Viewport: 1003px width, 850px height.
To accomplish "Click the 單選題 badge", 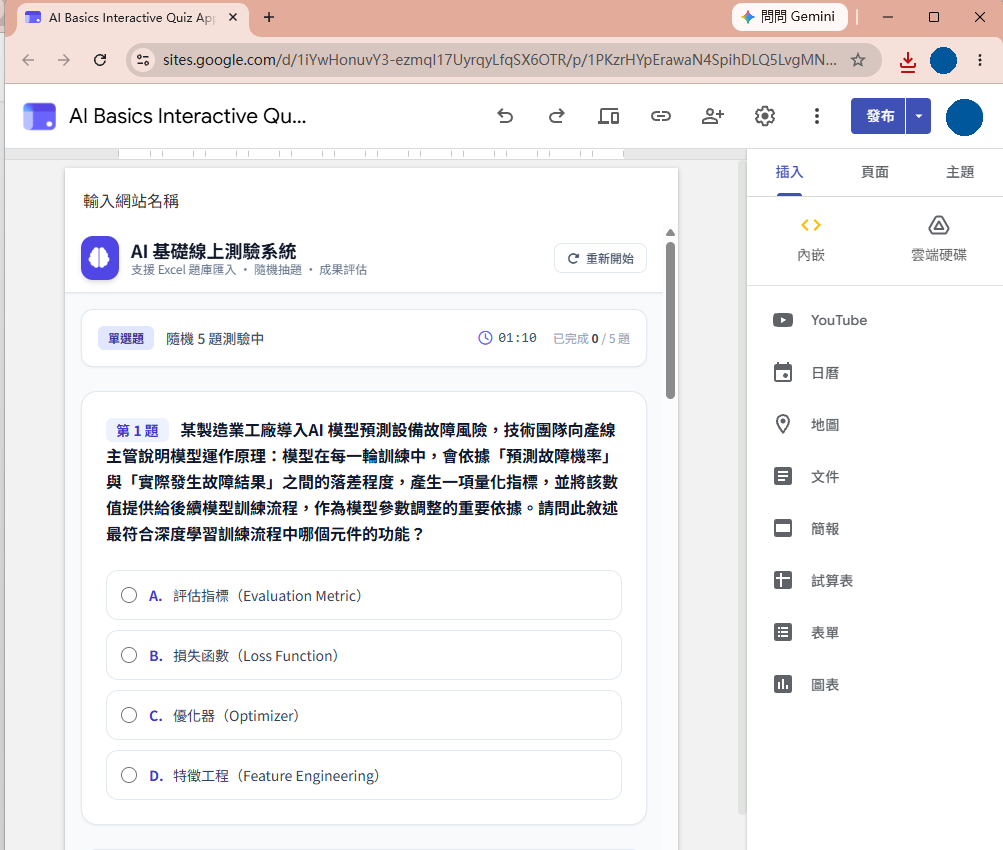I will (x=126, y=338).
